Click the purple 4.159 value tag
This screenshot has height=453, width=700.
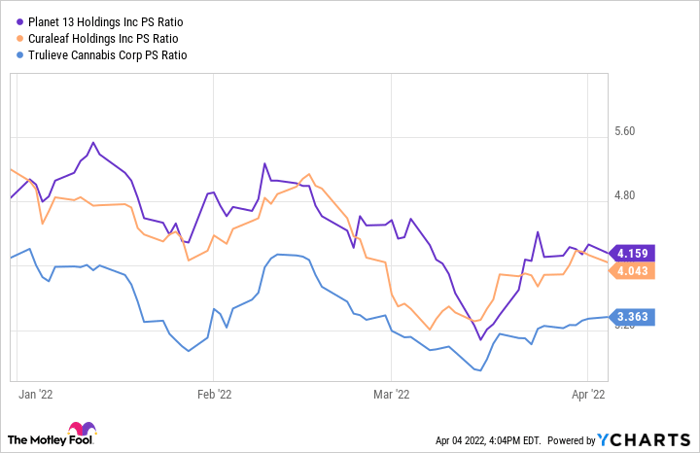(x=636, y=252)
